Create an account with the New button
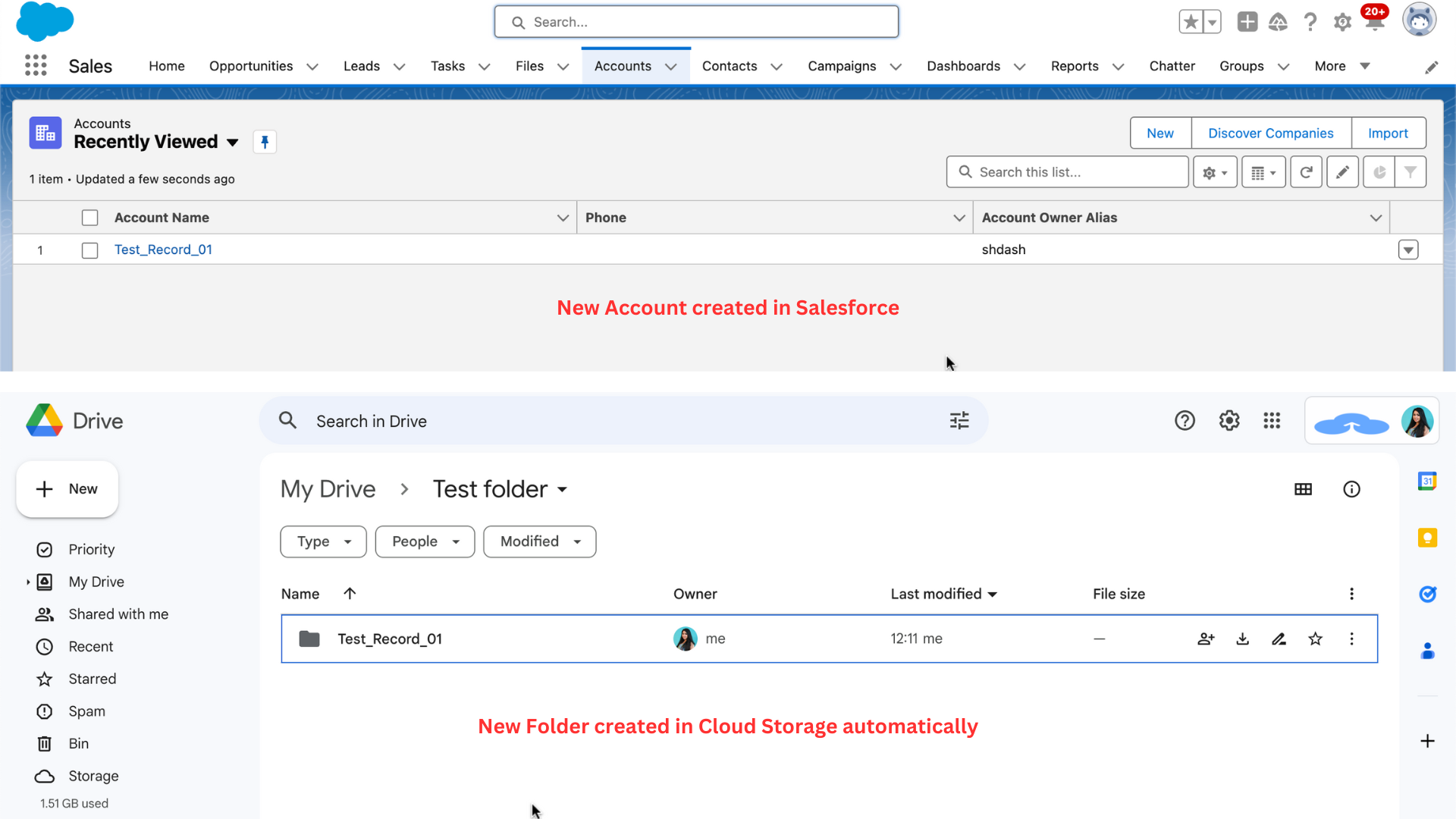 1160,133
